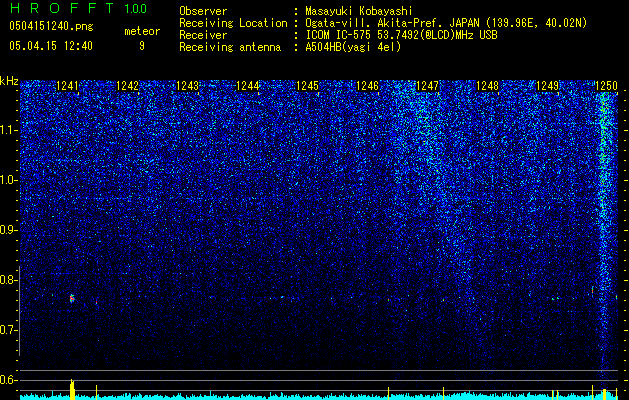Click time marker 1249
The width and height of the screenshot is (629, 400).
click(548, 85)
